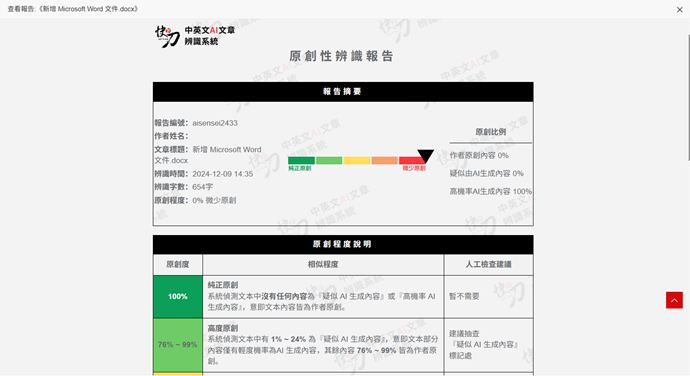Click the red scroll-to-top arrow button

674,300
